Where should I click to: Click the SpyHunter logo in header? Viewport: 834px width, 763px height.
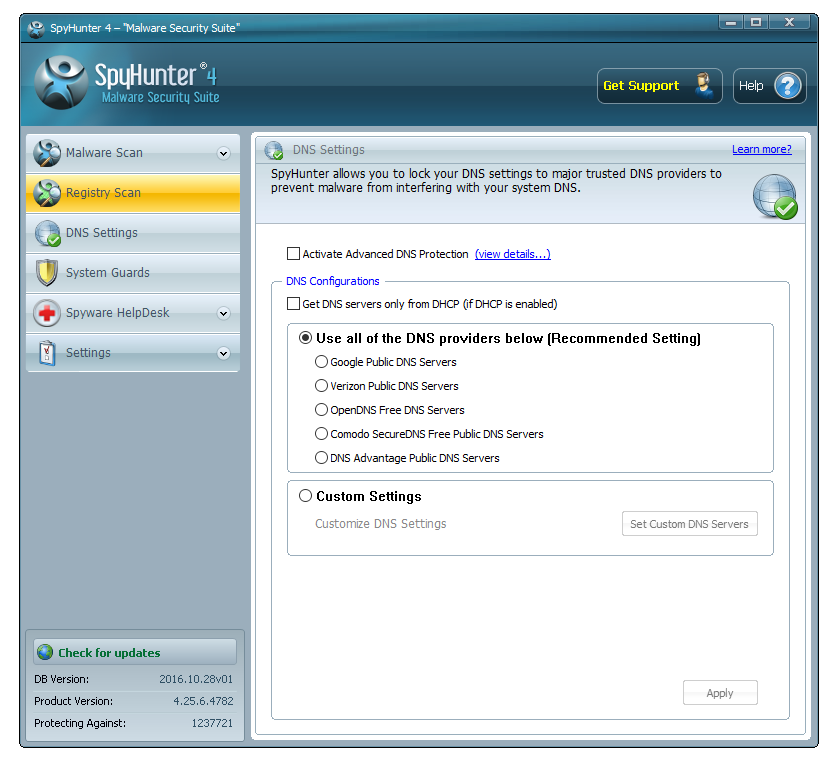(x=61, y=82)
